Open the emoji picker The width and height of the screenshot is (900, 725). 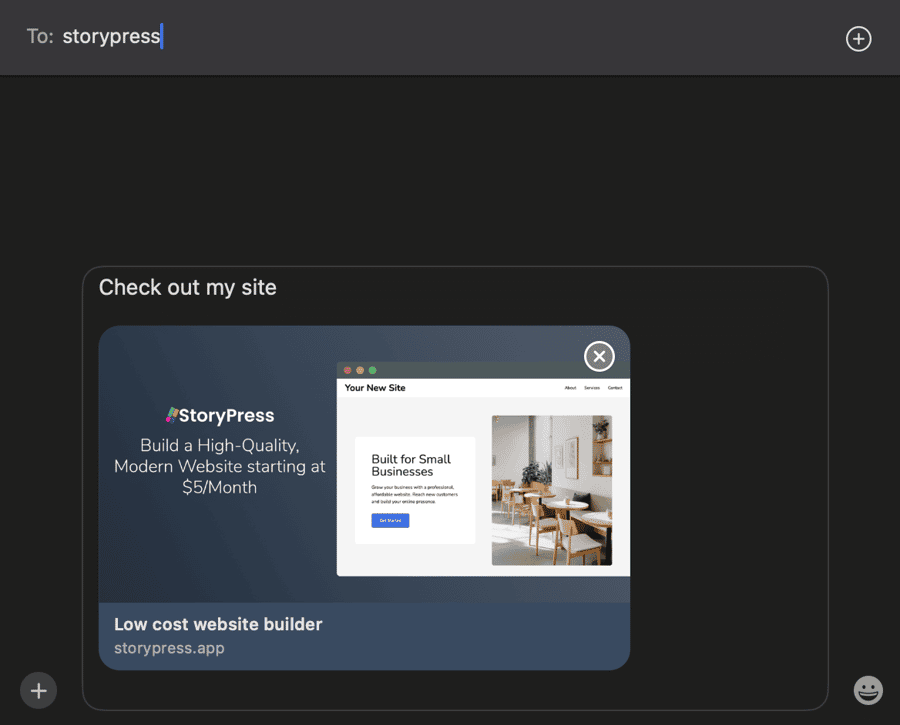tap(867, 690)
